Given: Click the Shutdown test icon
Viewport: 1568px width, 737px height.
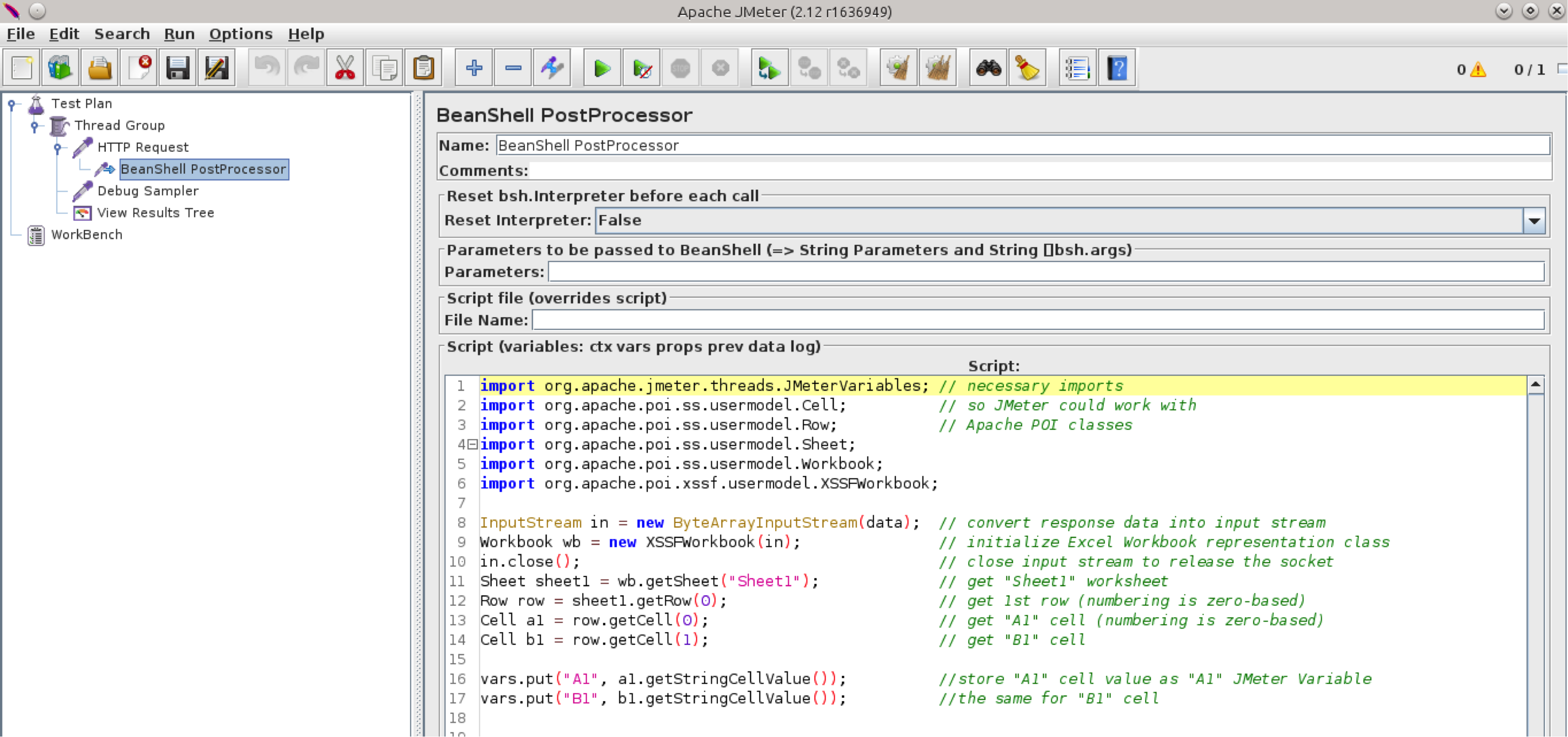Looking at the screenshot, I should click(x=720, y=68).
